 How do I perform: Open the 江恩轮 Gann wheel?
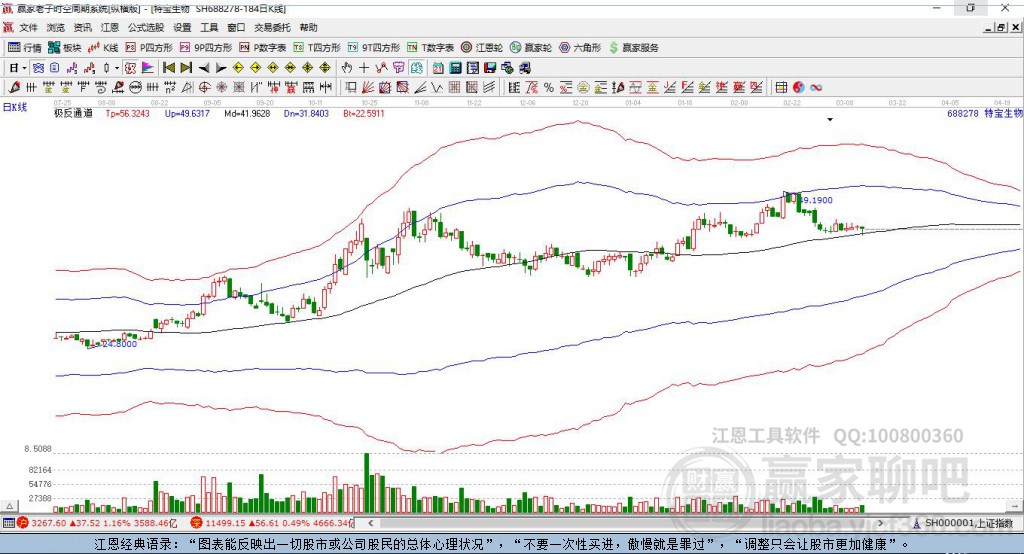482,48
